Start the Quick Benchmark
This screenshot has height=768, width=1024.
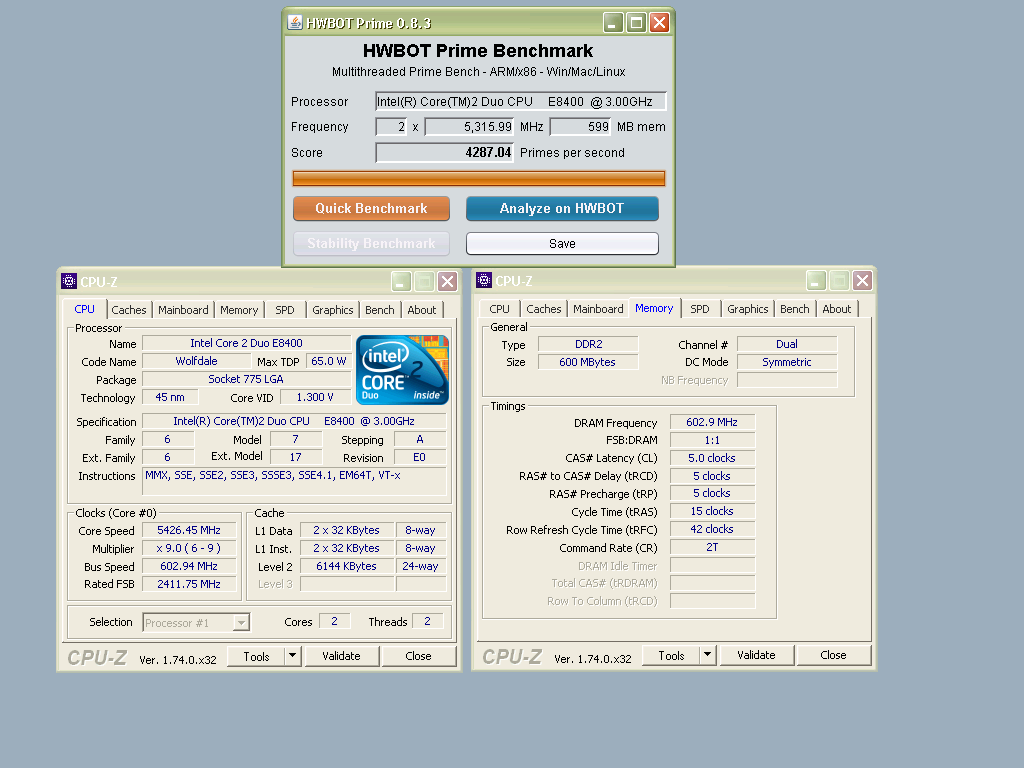point(372,208)
